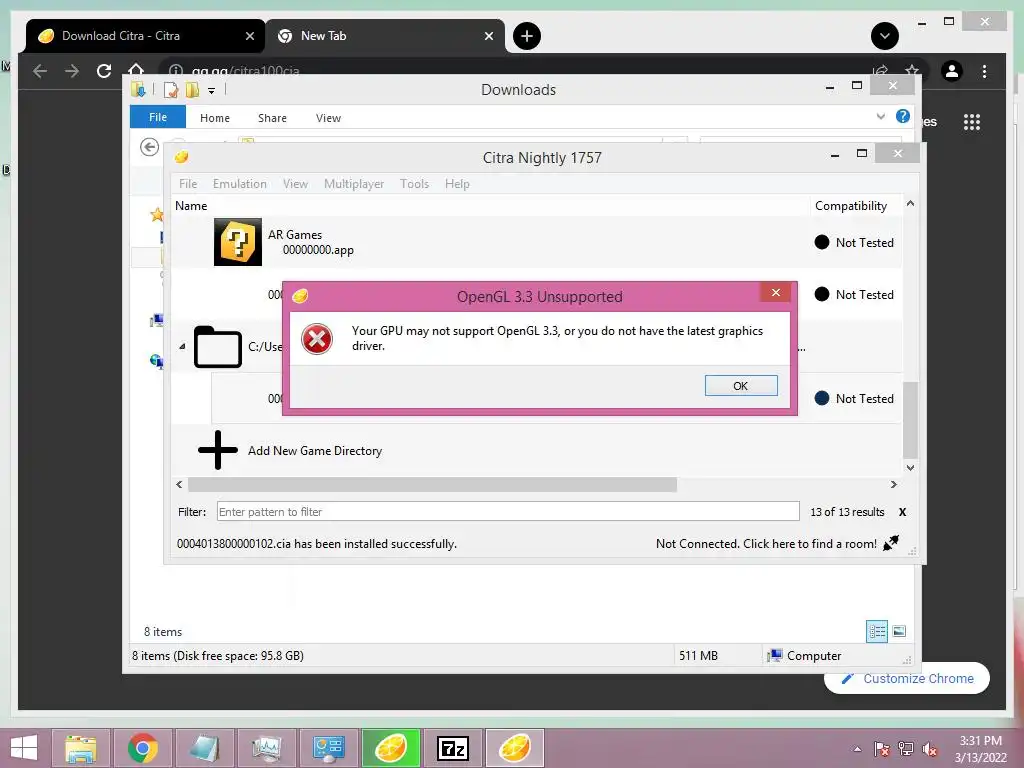Click the new folder icon in Downloads toolbar
The width and height of the screenshot is (1024, 768).
(x=193, y=90)
